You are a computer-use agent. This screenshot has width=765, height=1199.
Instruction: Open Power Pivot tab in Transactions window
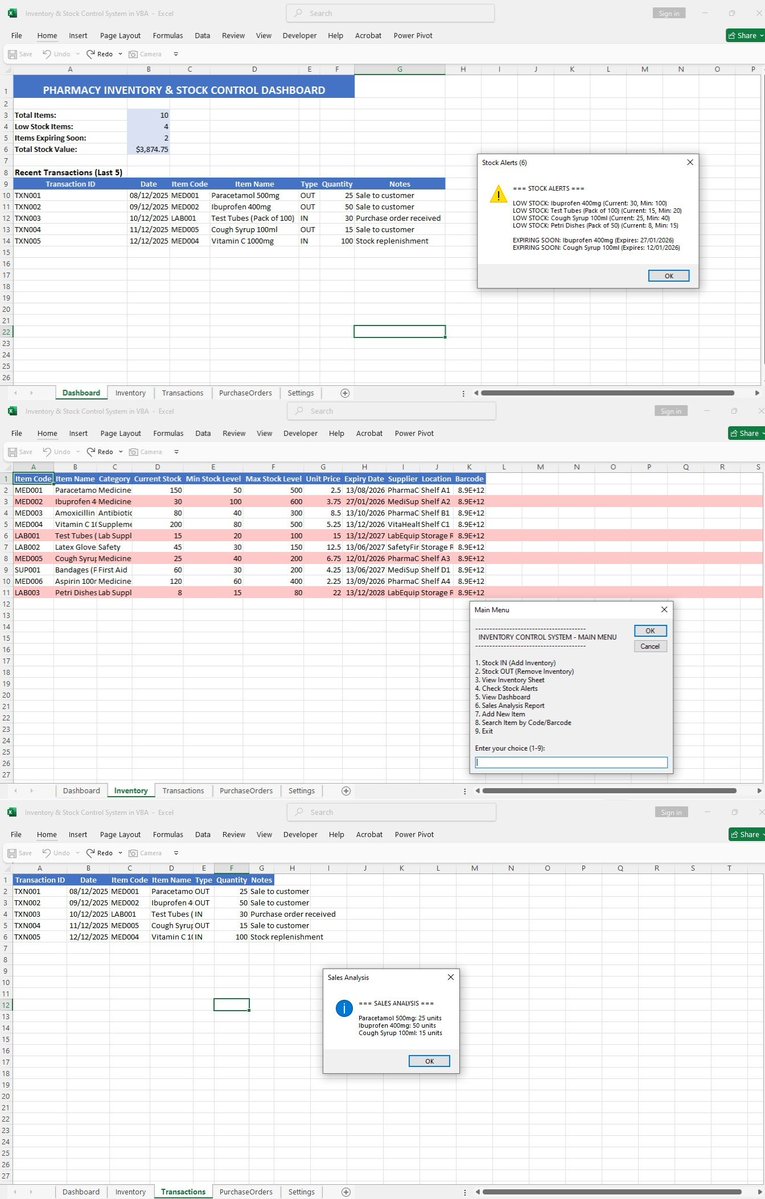click(414, 834)
